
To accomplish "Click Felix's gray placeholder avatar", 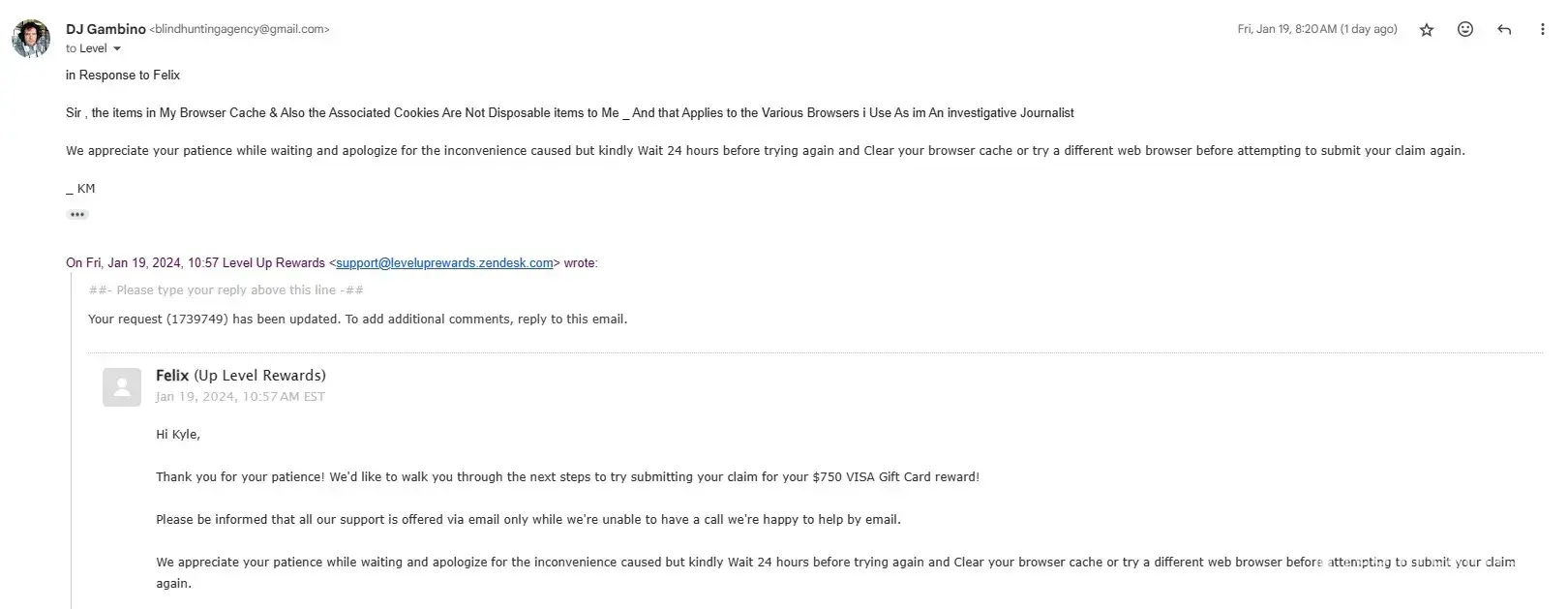I will point(122,387).
